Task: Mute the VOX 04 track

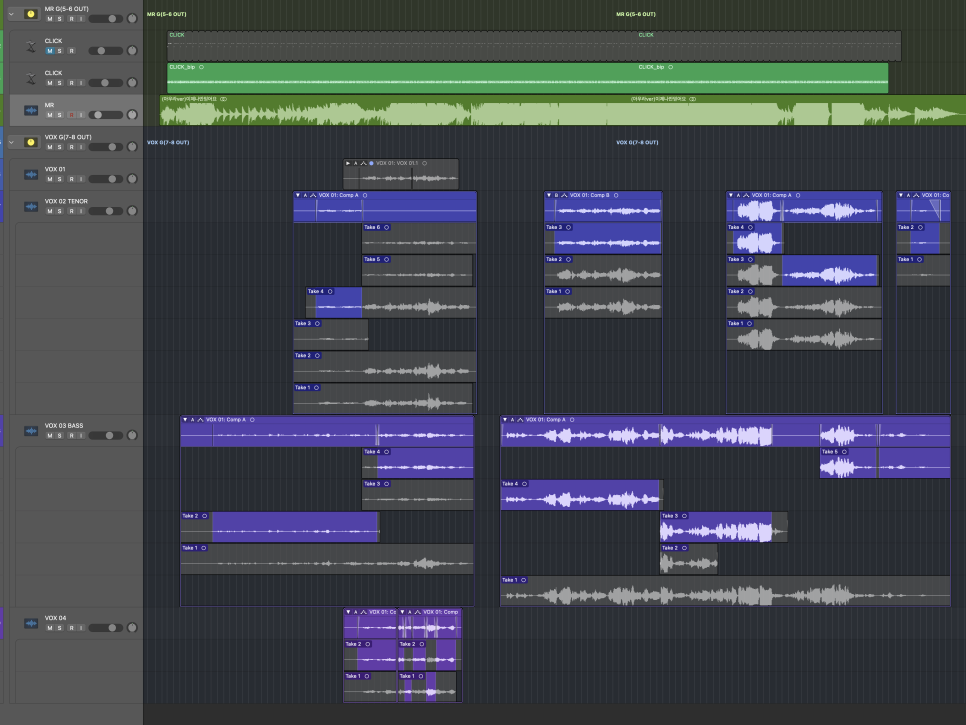Action: pyautogui.click(x=50, y=628)
